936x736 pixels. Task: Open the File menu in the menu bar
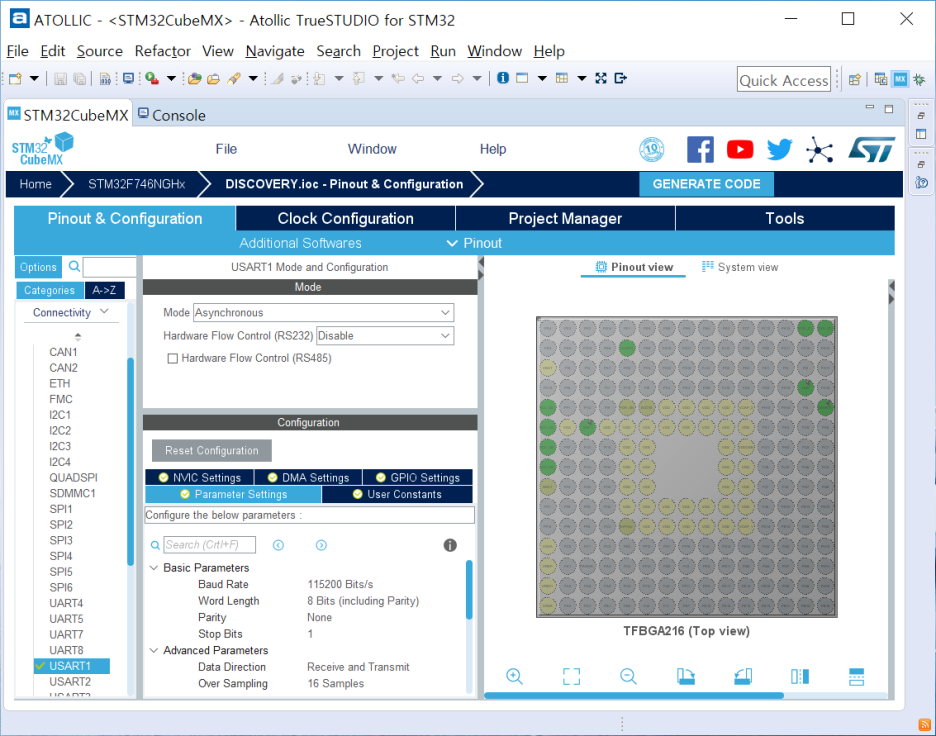click(17, 51)
